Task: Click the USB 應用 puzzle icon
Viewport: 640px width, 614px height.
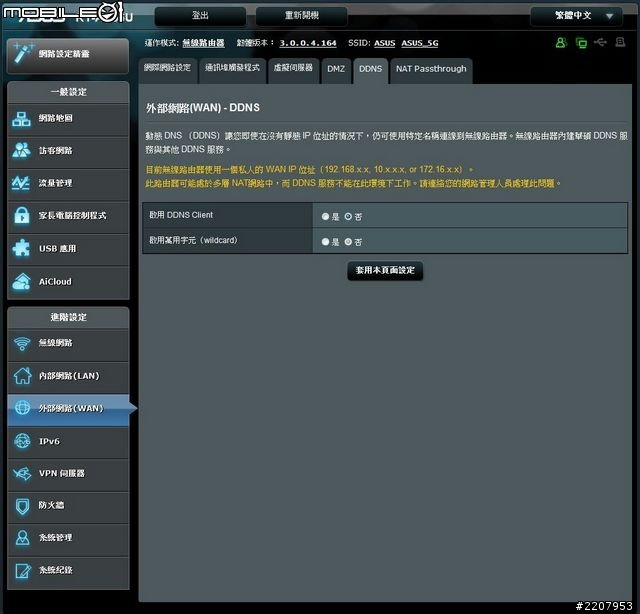Action: click(22, 249)
